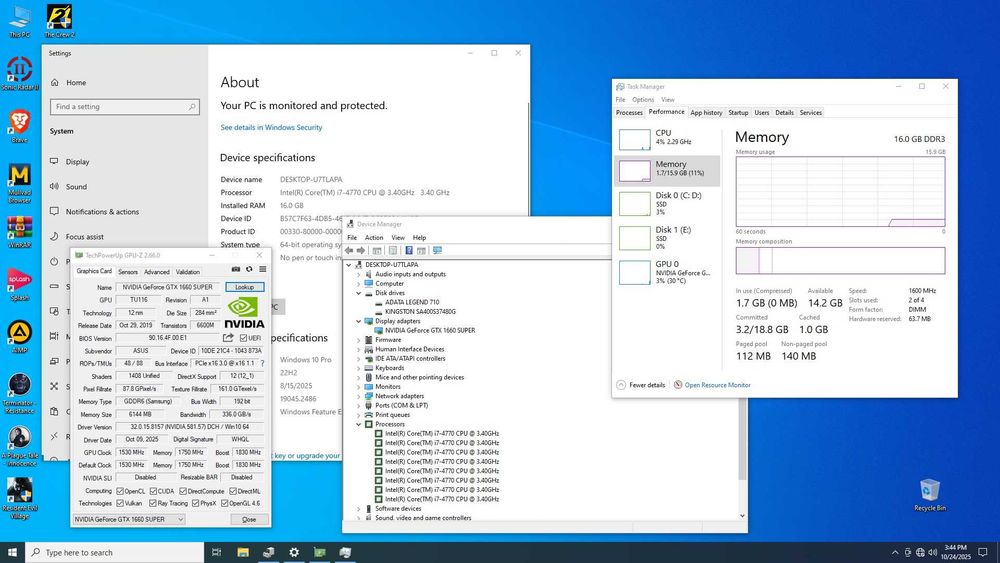The height and width of the screenshot is (563, 1000).
Task: Click Device Manager blue help toolbar icon
Action: pos(409,251)
